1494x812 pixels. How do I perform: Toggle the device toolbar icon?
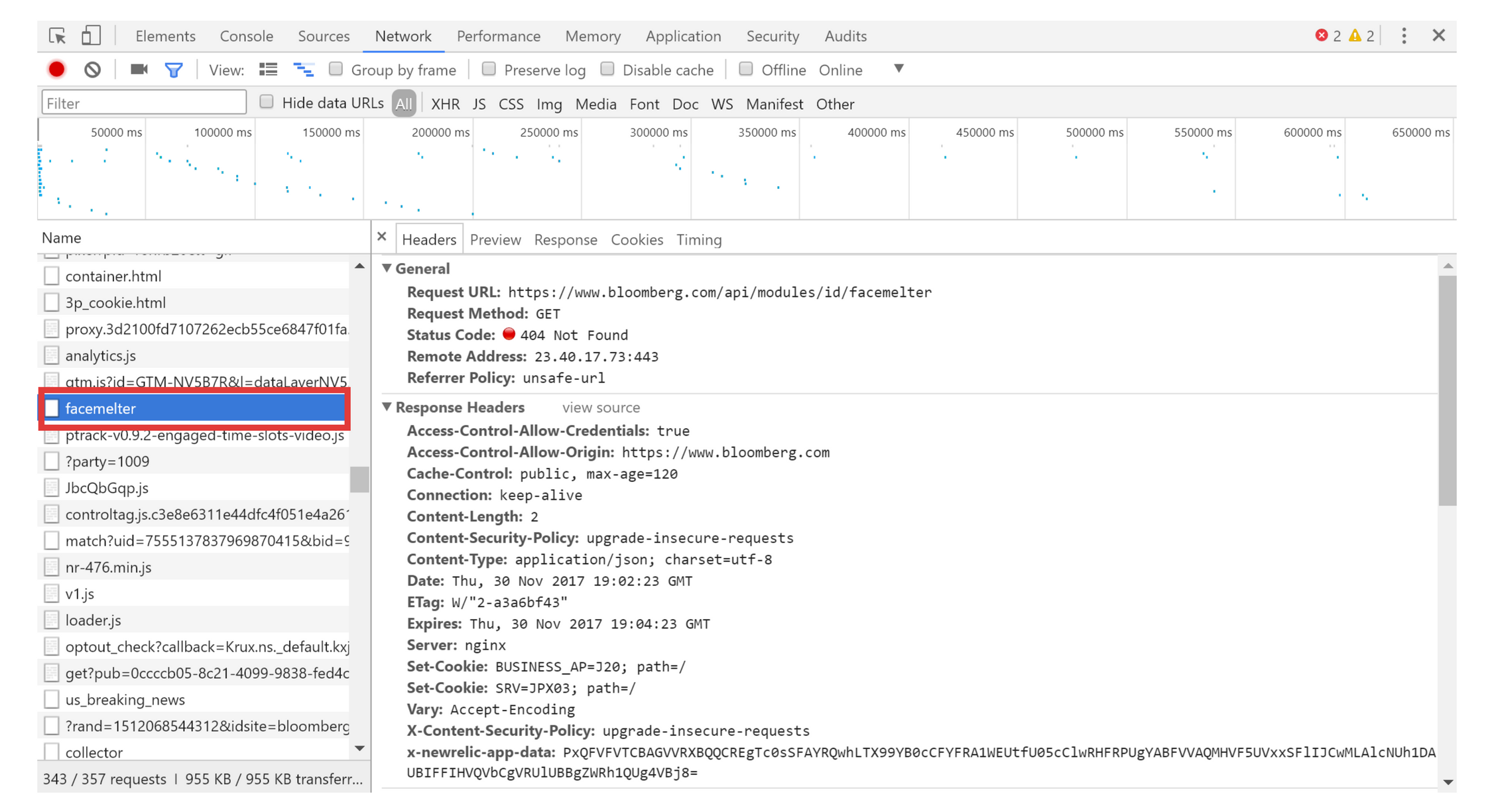tap(91, 36)
